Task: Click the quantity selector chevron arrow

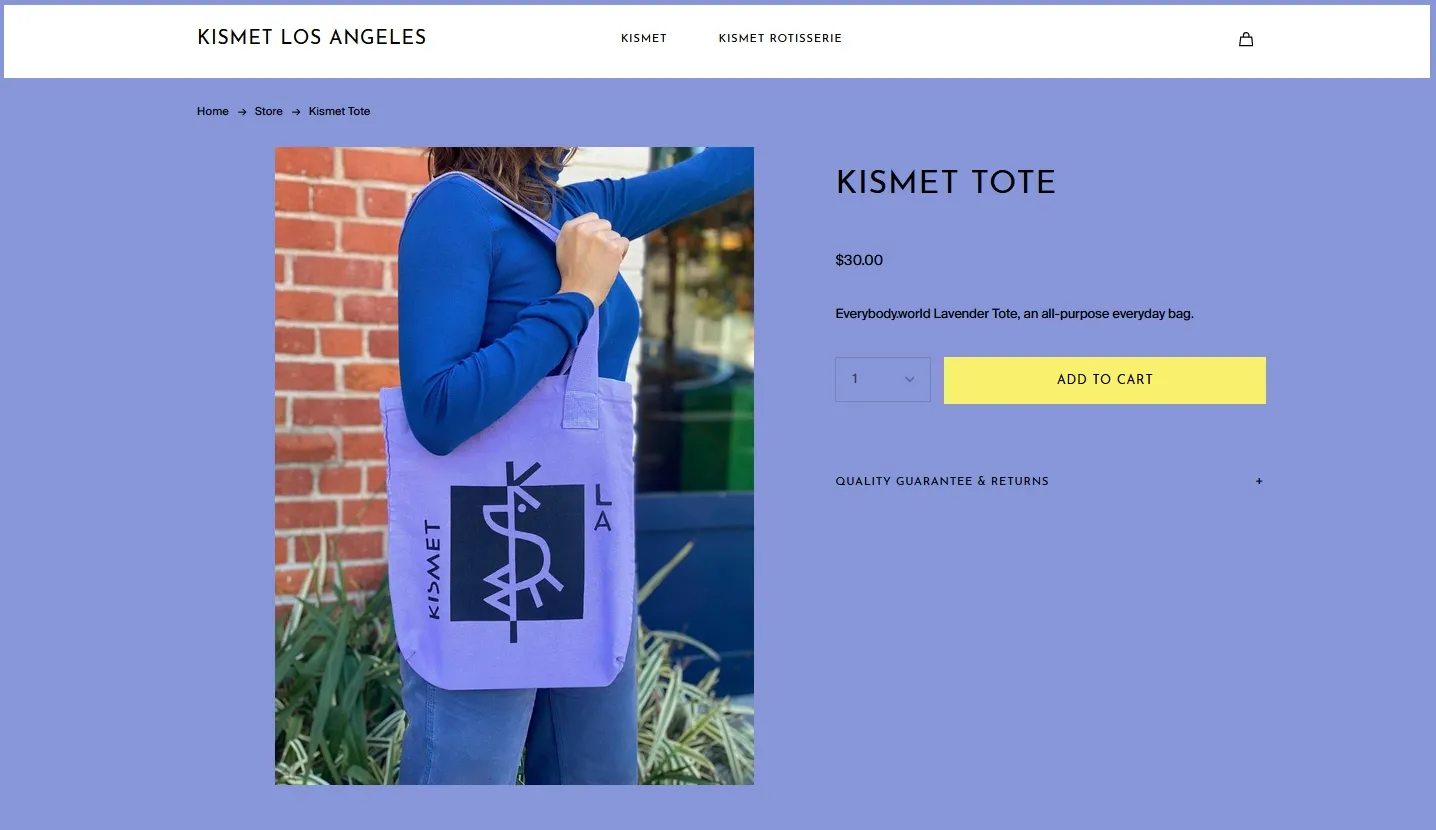Action: (909, 380)
